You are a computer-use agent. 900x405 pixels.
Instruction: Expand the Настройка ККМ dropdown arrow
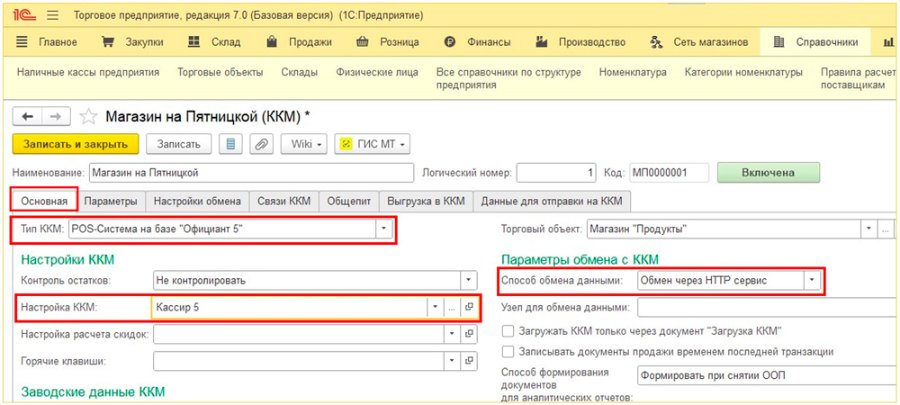435,307
